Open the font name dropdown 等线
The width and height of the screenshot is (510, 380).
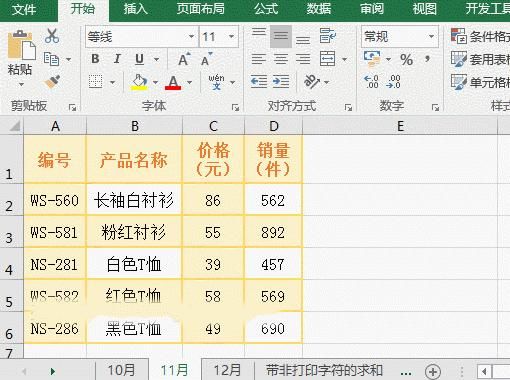click(x=191, y=37)
